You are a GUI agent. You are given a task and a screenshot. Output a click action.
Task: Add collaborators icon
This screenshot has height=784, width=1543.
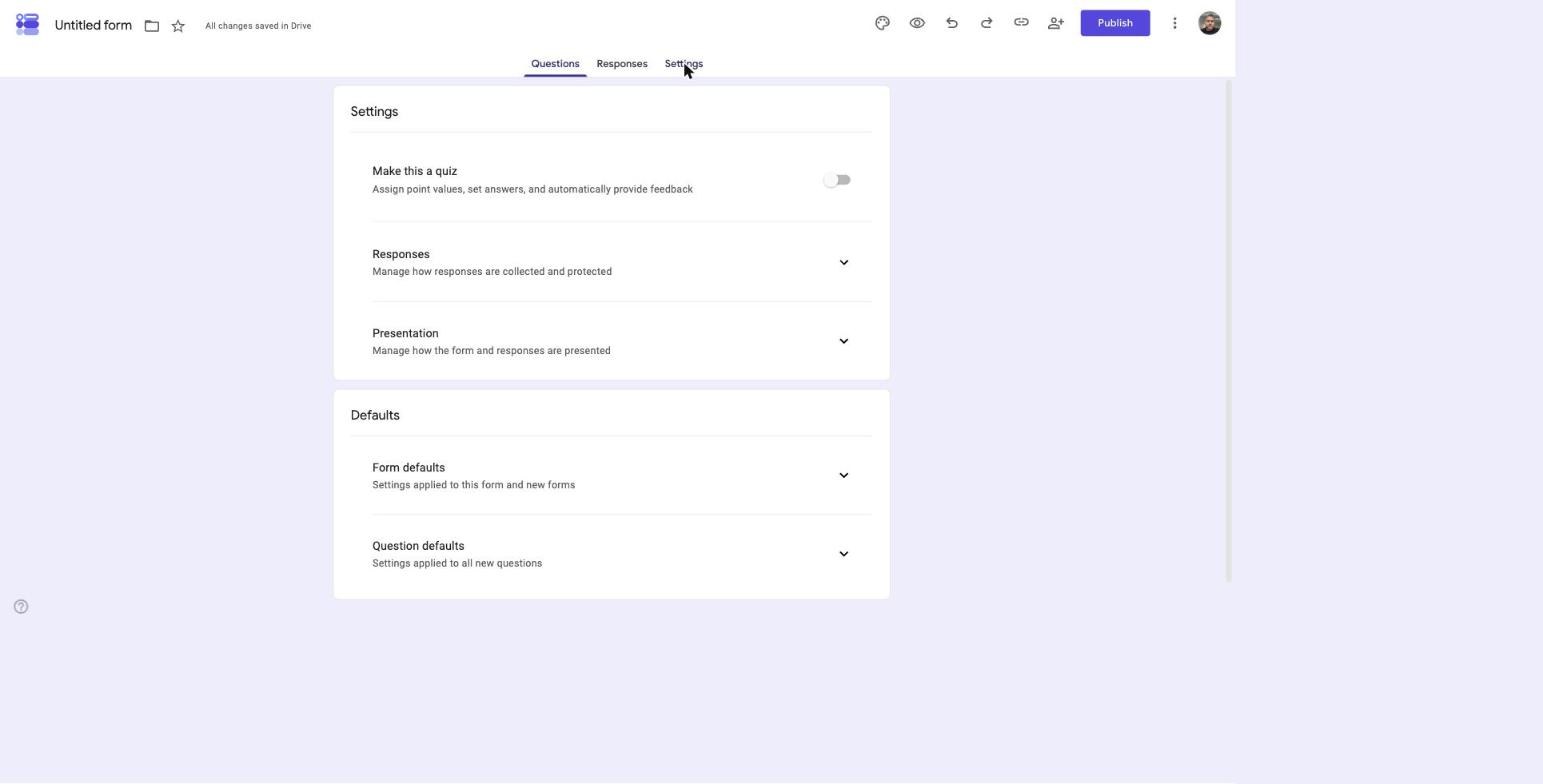[1055, 23]
